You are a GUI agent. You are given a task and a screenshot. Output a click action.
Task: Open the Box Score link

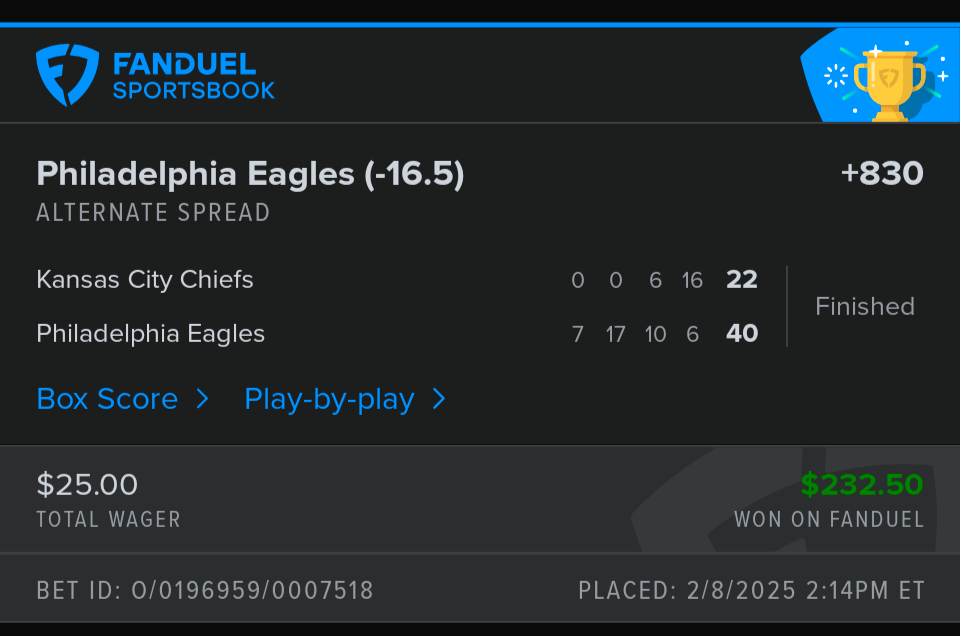[107, 399]
